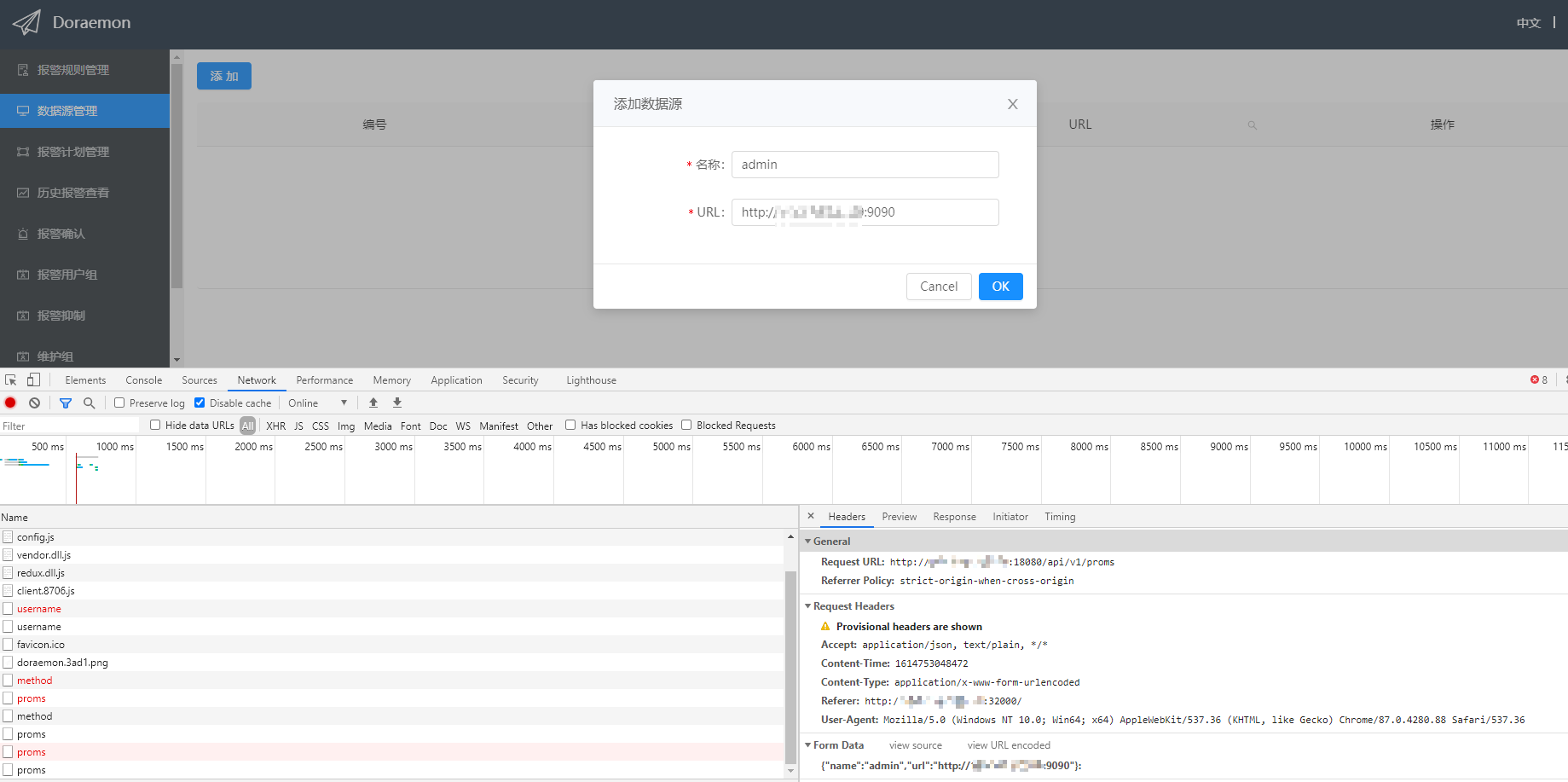Confirm the 添加数据源 dialog with OK
The width and height of the screenshot is (1568, 782).
(1000, 286)
